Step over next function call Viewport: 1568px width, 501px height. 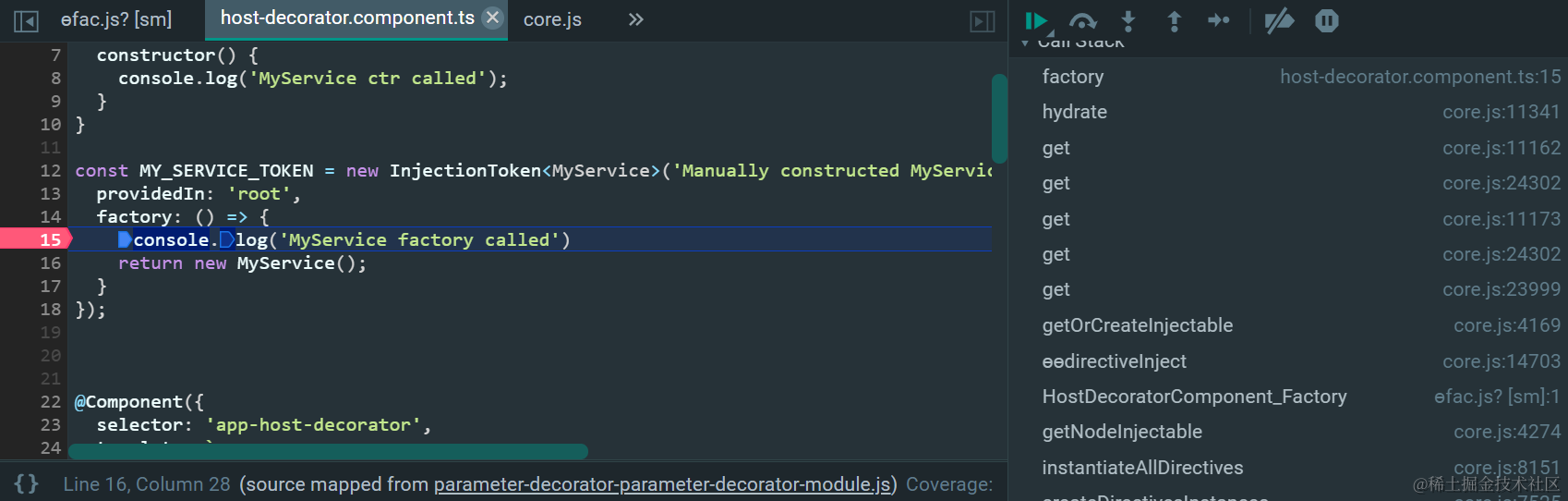1082,20
